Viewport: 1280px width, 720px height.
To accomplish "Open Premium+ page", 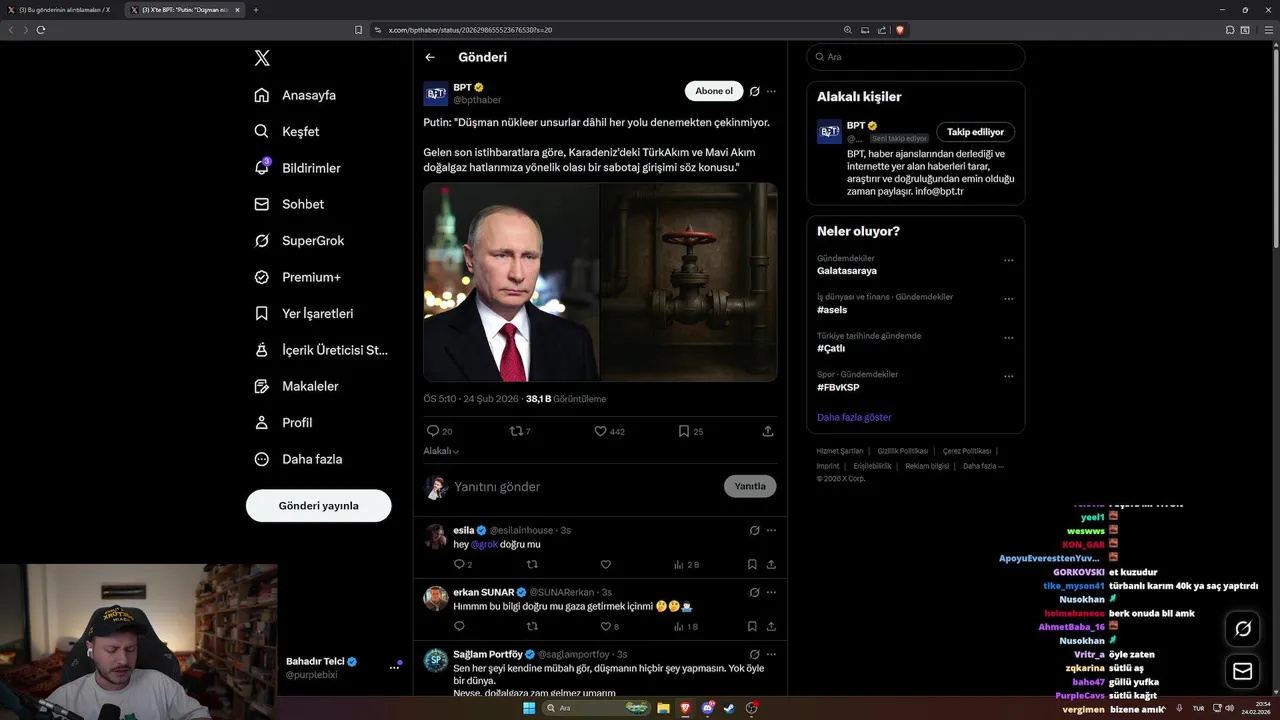I will pos(297,277).
